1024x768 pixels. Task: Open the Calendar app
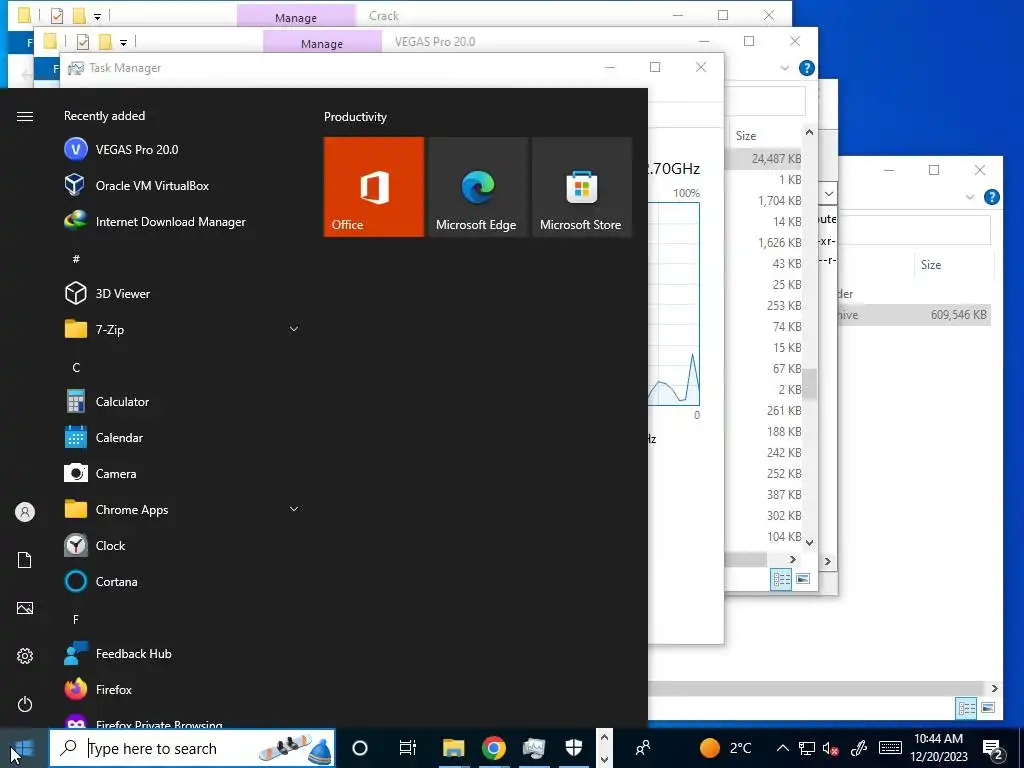click(103, 438)
